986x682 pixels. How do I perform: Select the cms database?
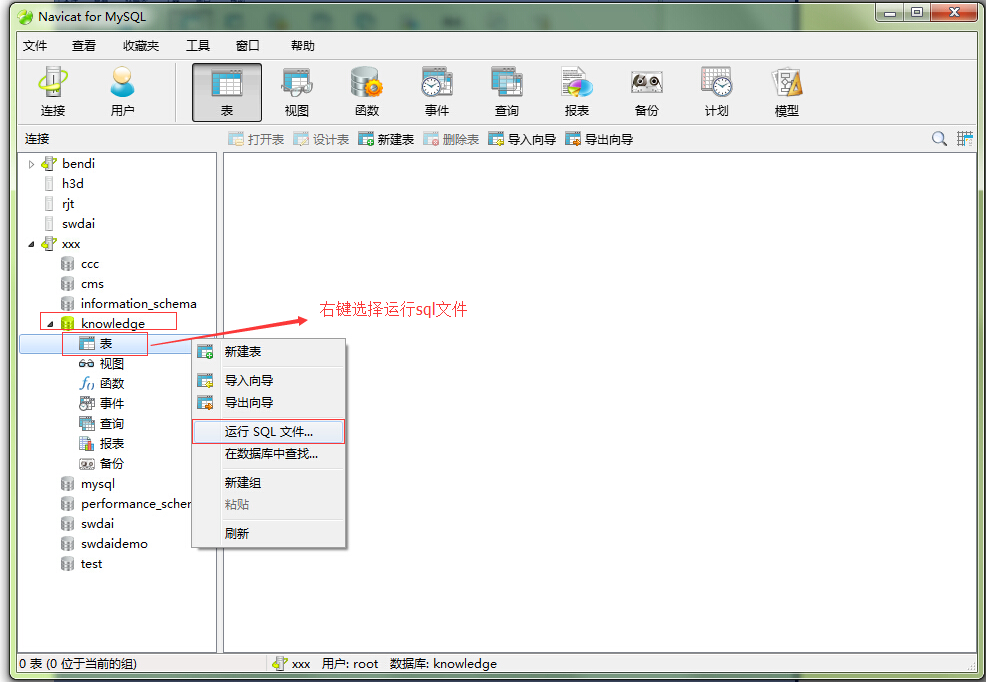pos(92,284)
